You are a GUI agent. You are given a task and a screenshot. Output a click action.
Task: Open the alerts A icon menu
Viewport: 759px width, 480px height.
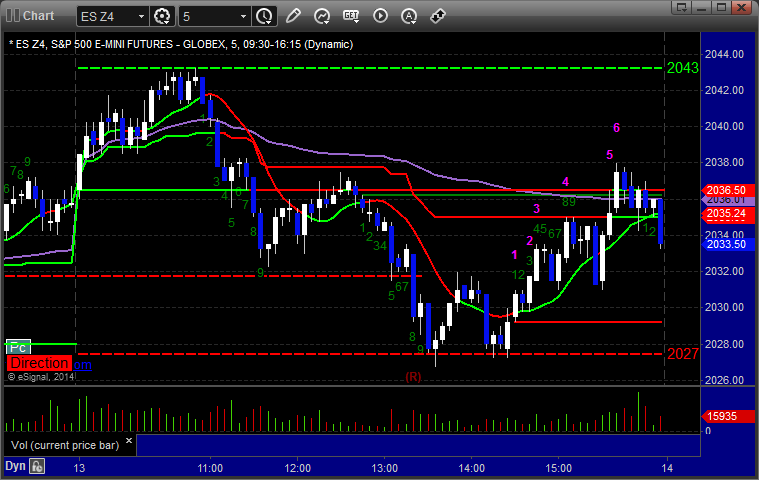[409, 16]
